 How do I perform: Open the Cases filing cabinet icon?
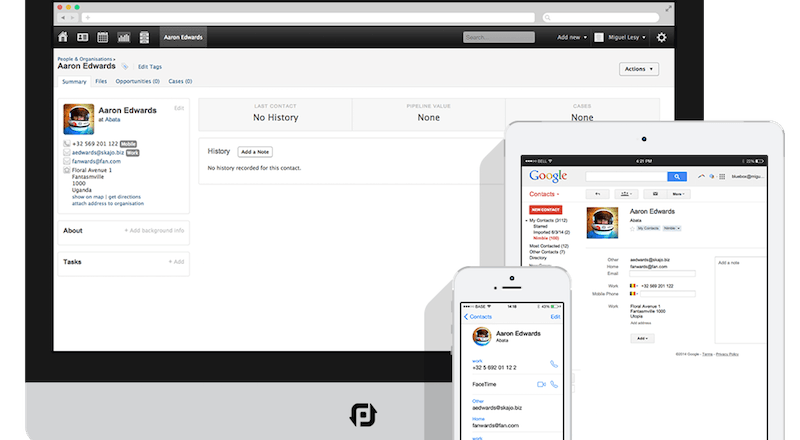coord(144,37)
